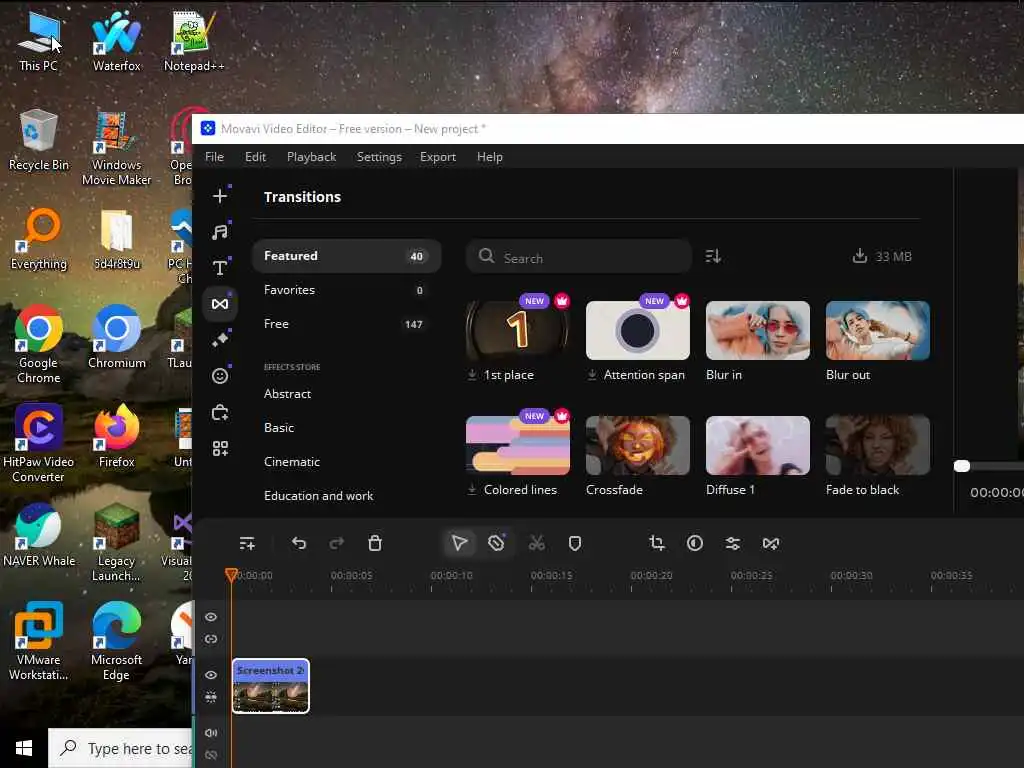Delete selected clip with trash icon
The width and height of the screenshot is (1024, 768).
pyautogui.click(x=375, y=543)
